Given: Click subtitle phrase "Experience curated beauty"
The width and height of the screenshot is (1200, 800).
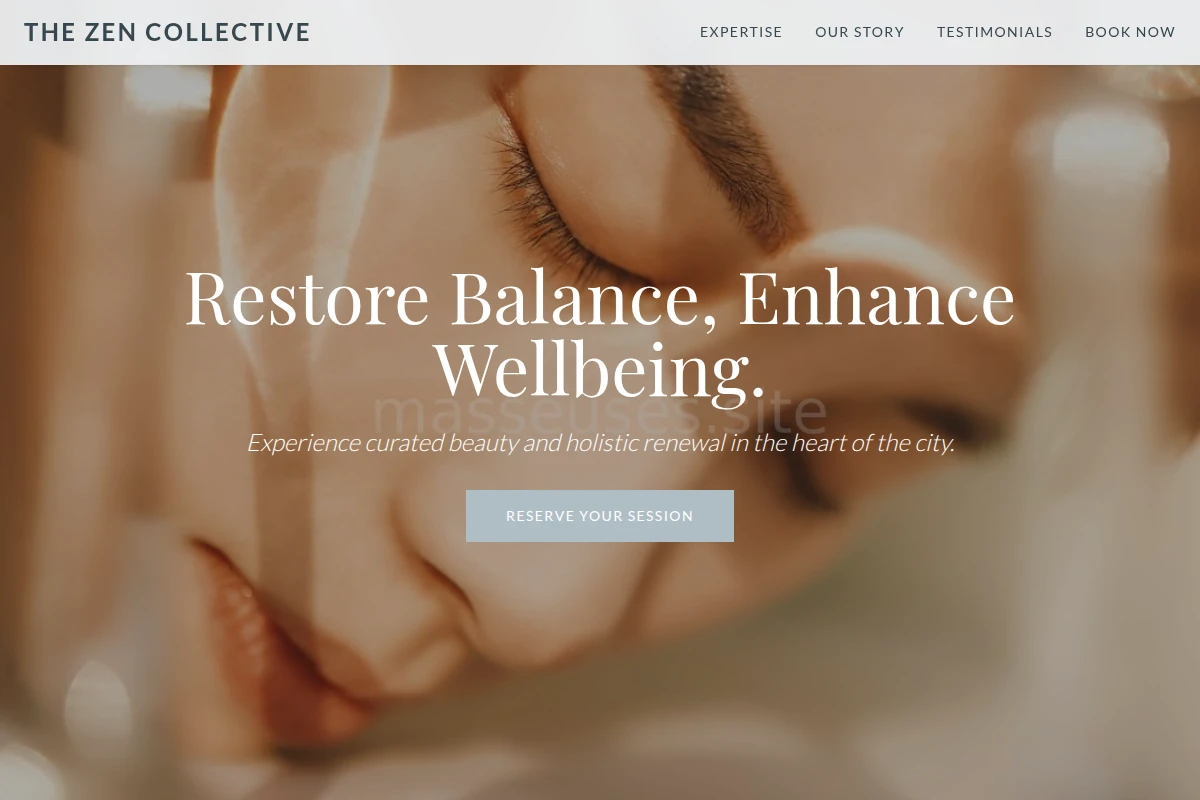Looking at the screenshot, I should tap(382, 442).
